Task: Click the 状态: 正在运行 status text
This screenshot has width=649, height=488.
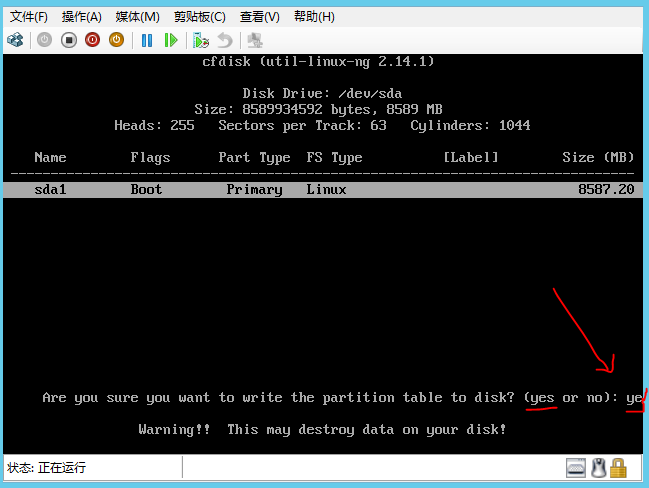Action: click(46, 468)
